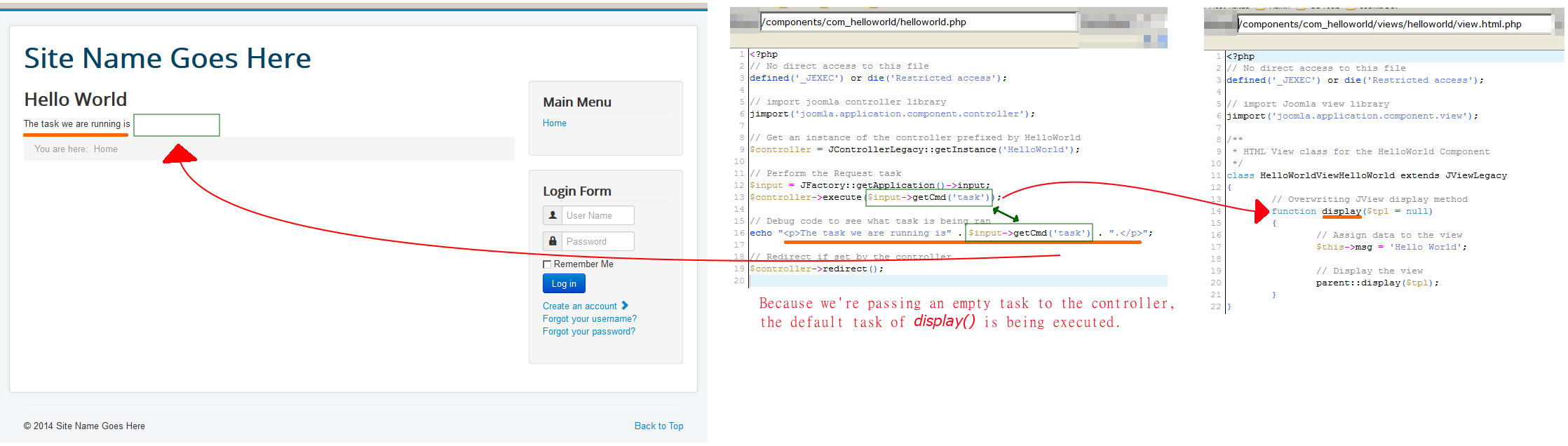The width and height of the screenshot is (1568, 446).
Task: Focus the User Name input field
Action: [598, 215]
